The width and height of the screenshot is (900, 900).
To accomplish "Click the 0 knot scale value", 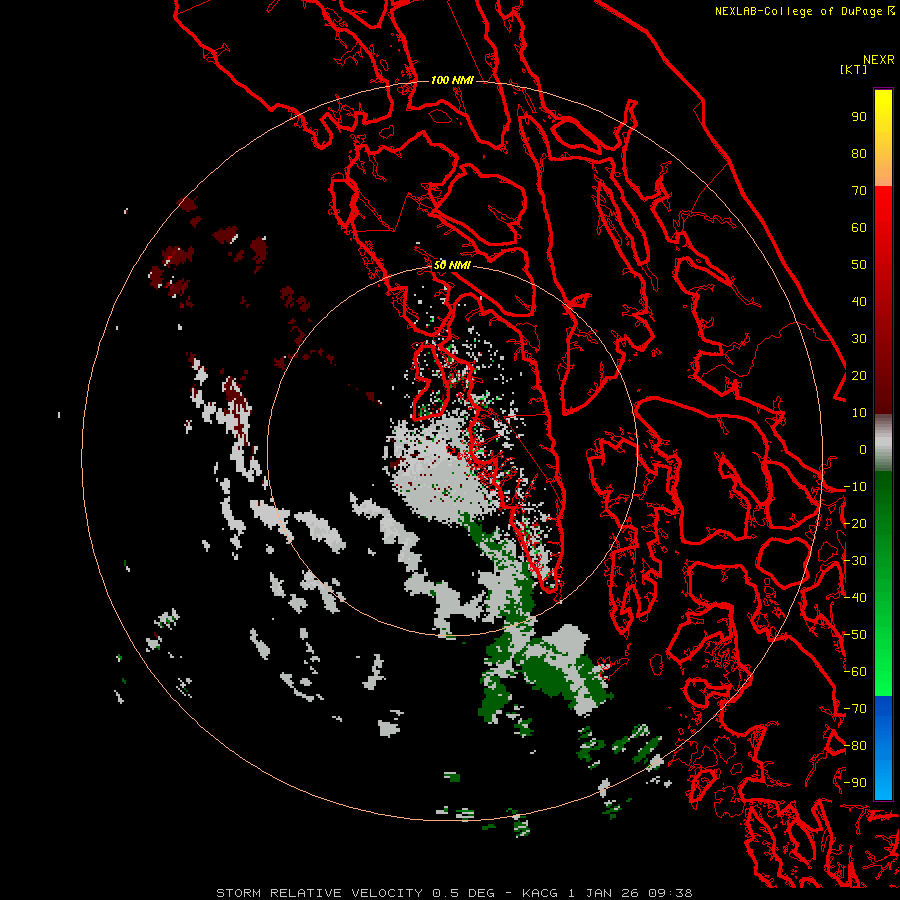I will [863, 450].
